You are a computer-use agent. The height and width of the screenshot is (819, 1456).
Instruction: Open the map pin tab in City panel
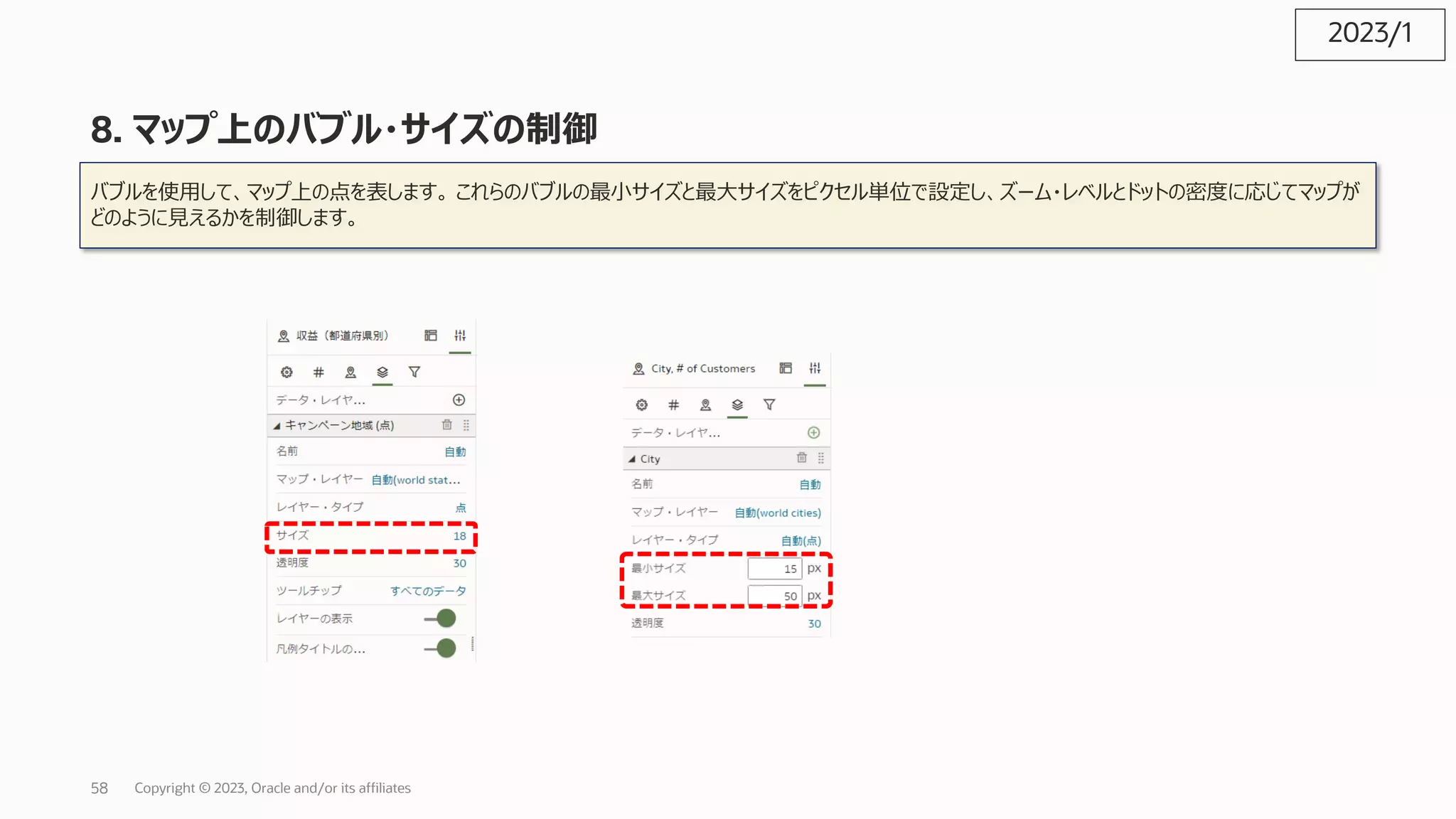(705, 405)
